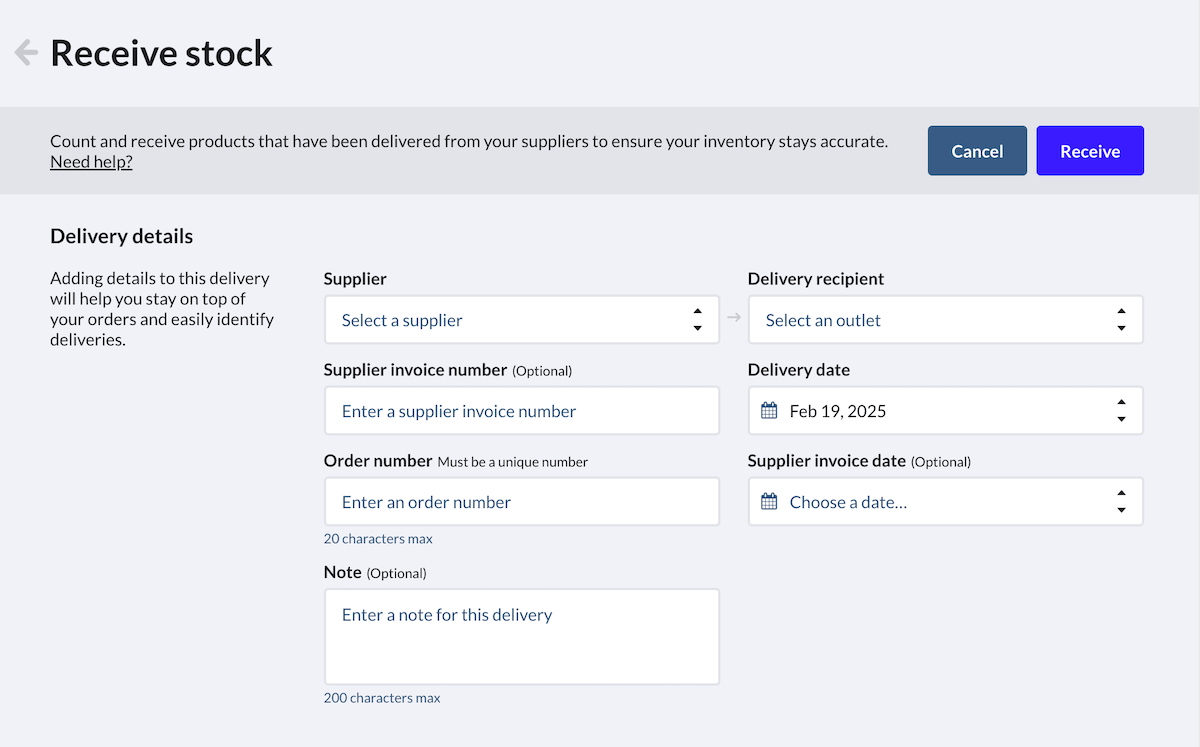Click the calendar icon in Delivery date
This screenshot has height=747, width=1200.
[769, 411]
